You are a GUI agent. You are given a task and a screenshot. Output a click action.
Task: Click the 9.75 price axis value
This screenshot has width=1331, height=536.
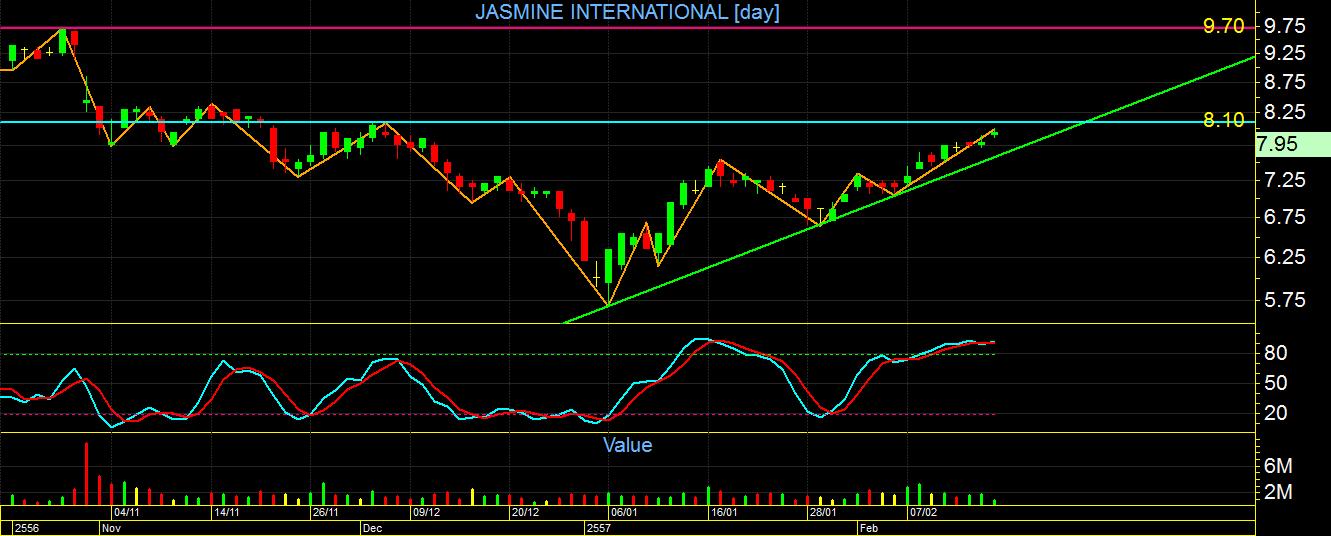tap(1285, 26)
